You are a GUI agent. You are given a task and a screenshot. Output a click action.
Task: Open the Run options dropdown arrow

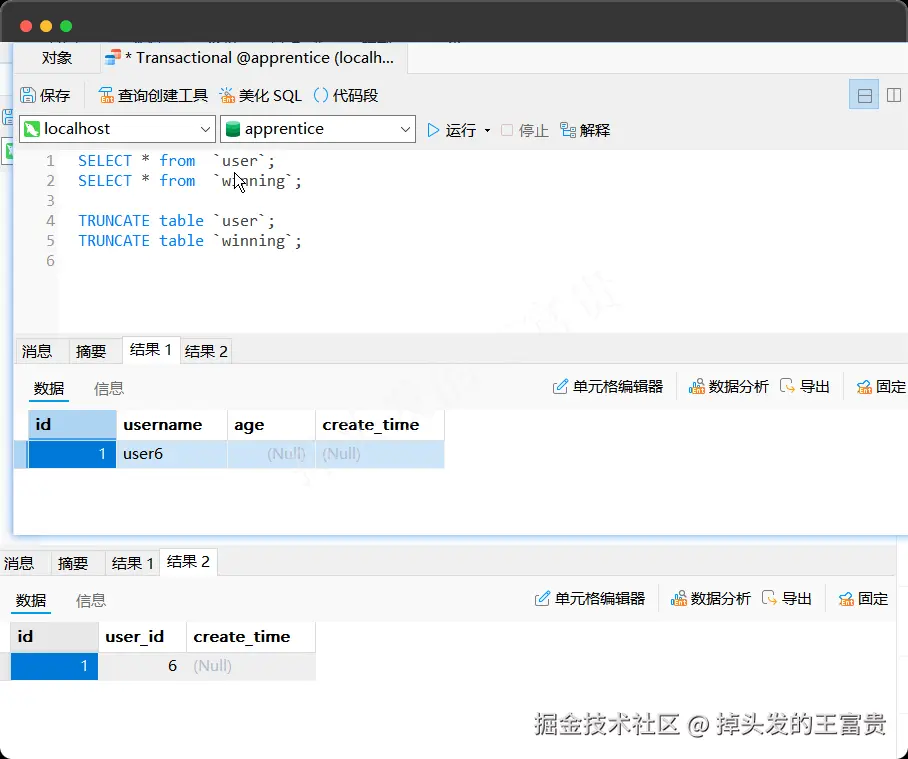[x=487, y=130]
